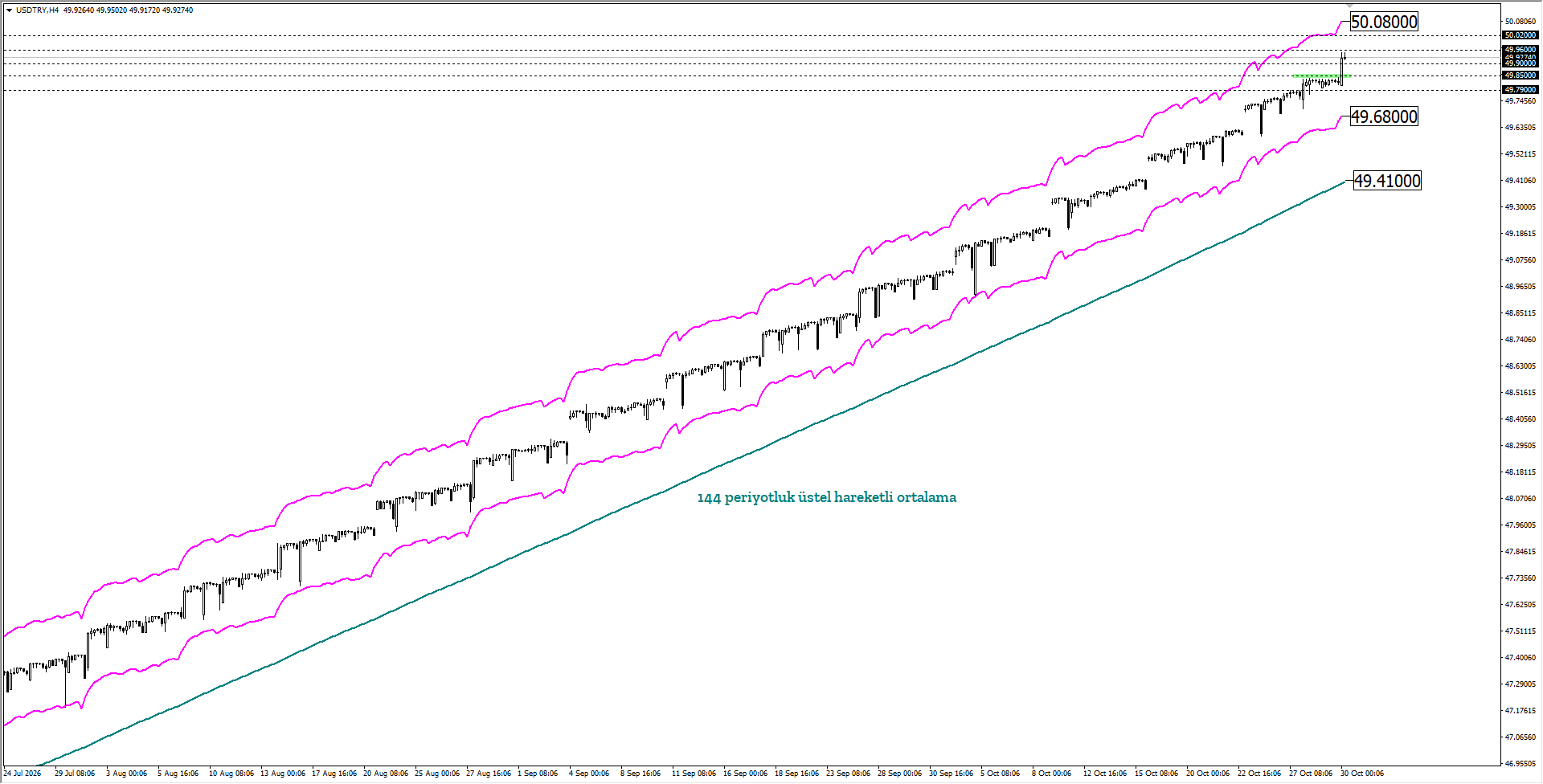Screen dimensions: 1543x784
Task: Click the 50.08060 value on price scale
Action: (1520, 22)
